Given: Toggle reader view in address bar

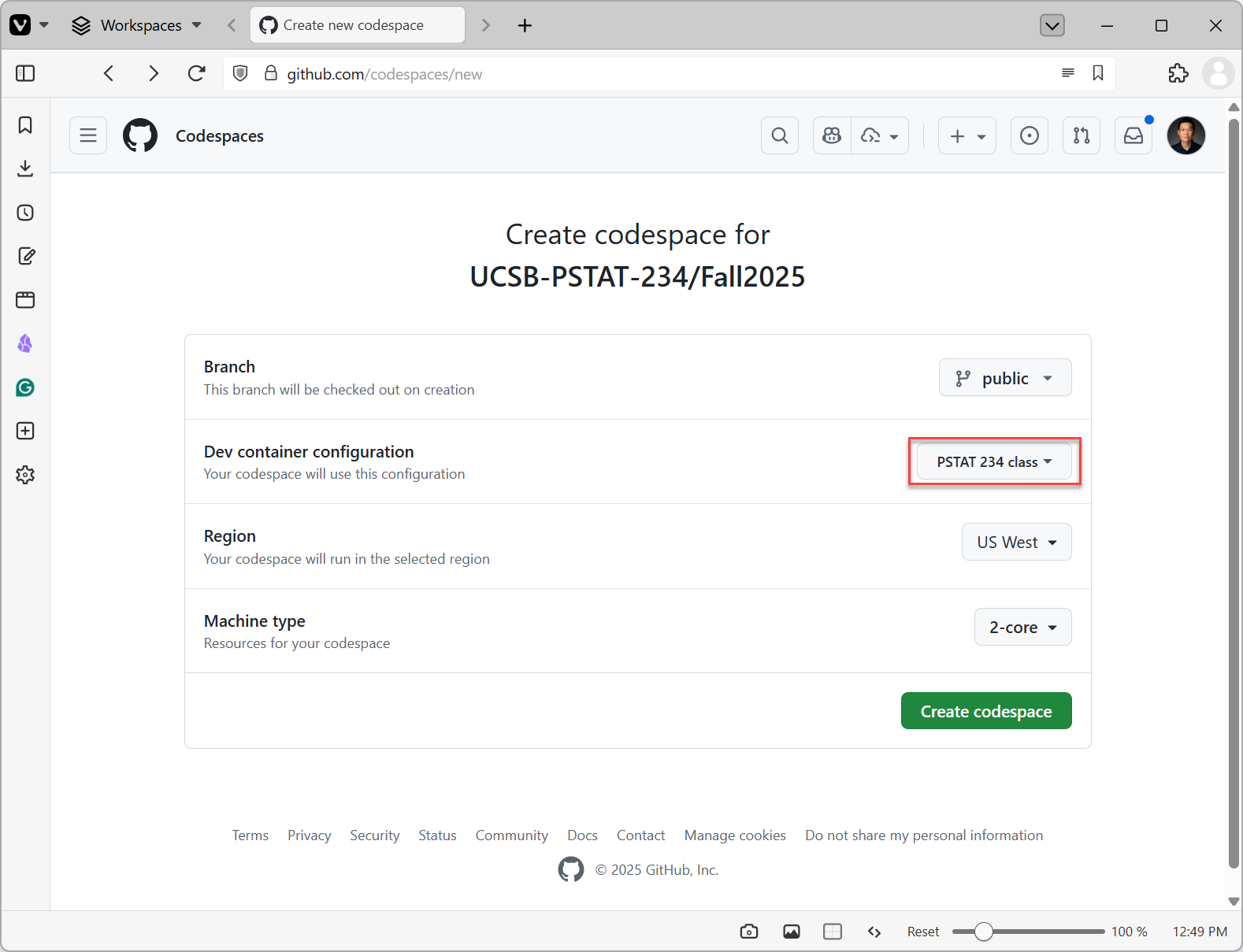Looking at the screenshot, I should (1067, 73).
